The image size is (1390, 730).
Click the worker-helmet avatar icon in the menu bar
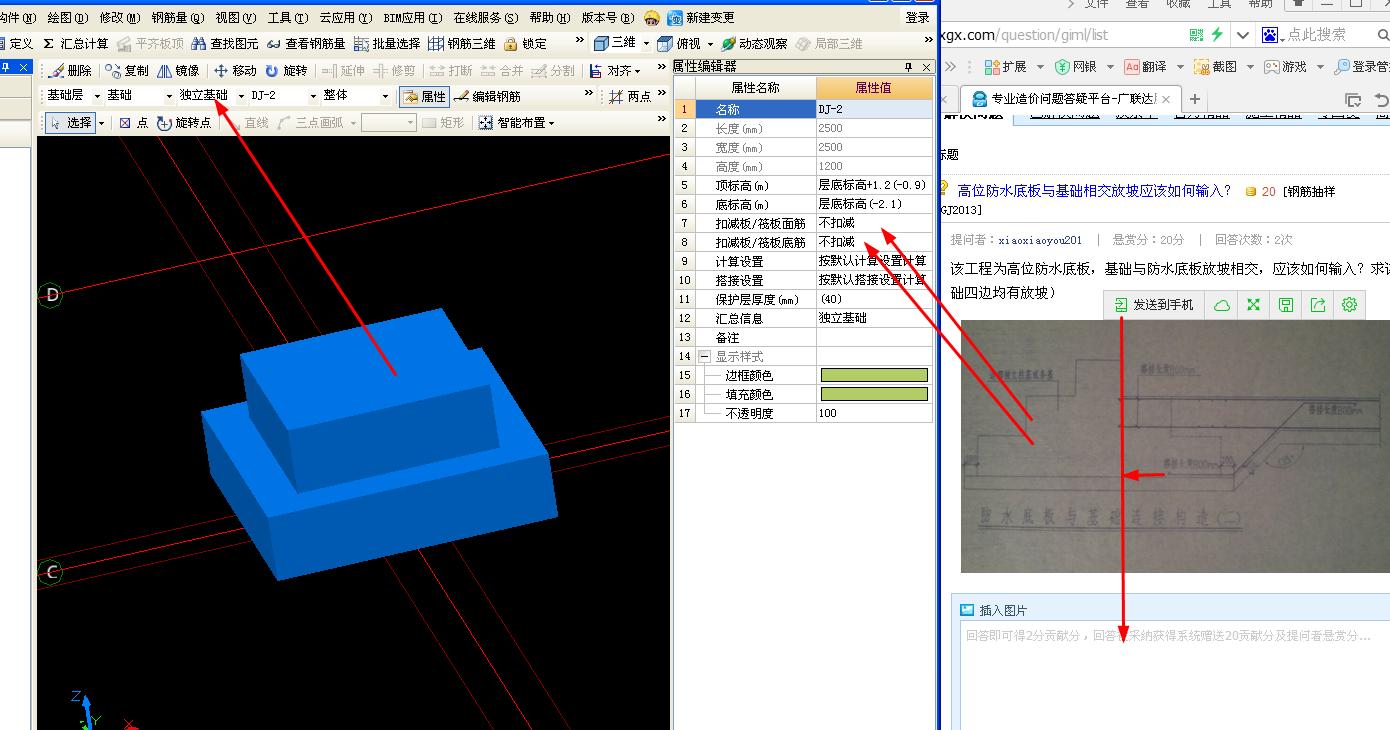652,18
